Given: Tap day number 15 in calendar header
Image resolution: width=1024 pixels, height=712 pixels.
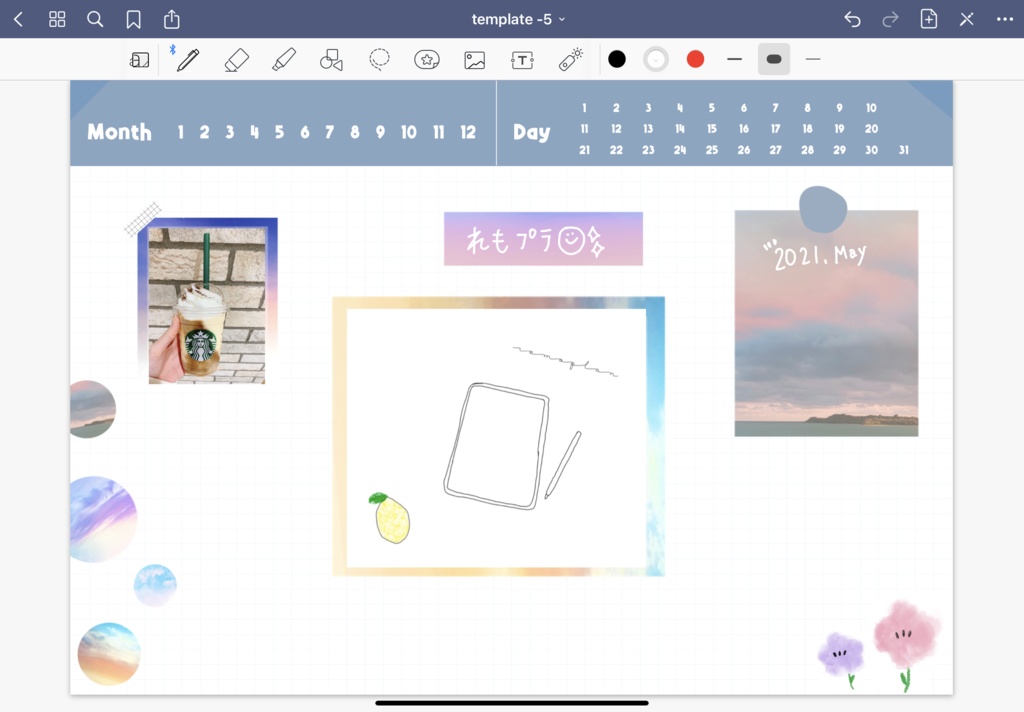Looking at the screenshot, I should 712,129.
